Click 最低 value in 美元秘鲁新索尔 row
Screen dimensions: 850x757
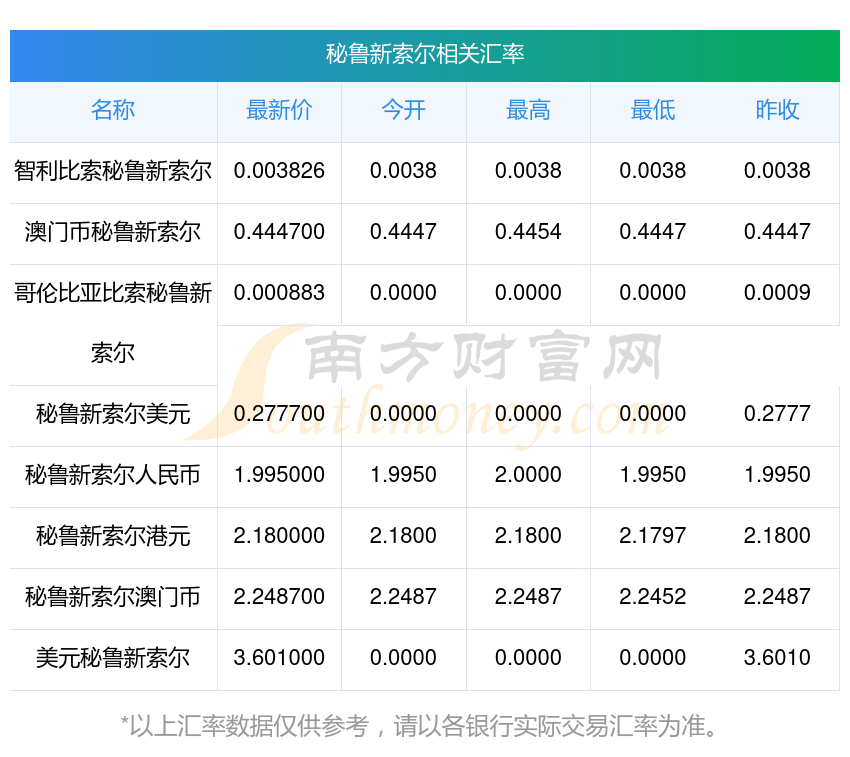coord(653,658)
